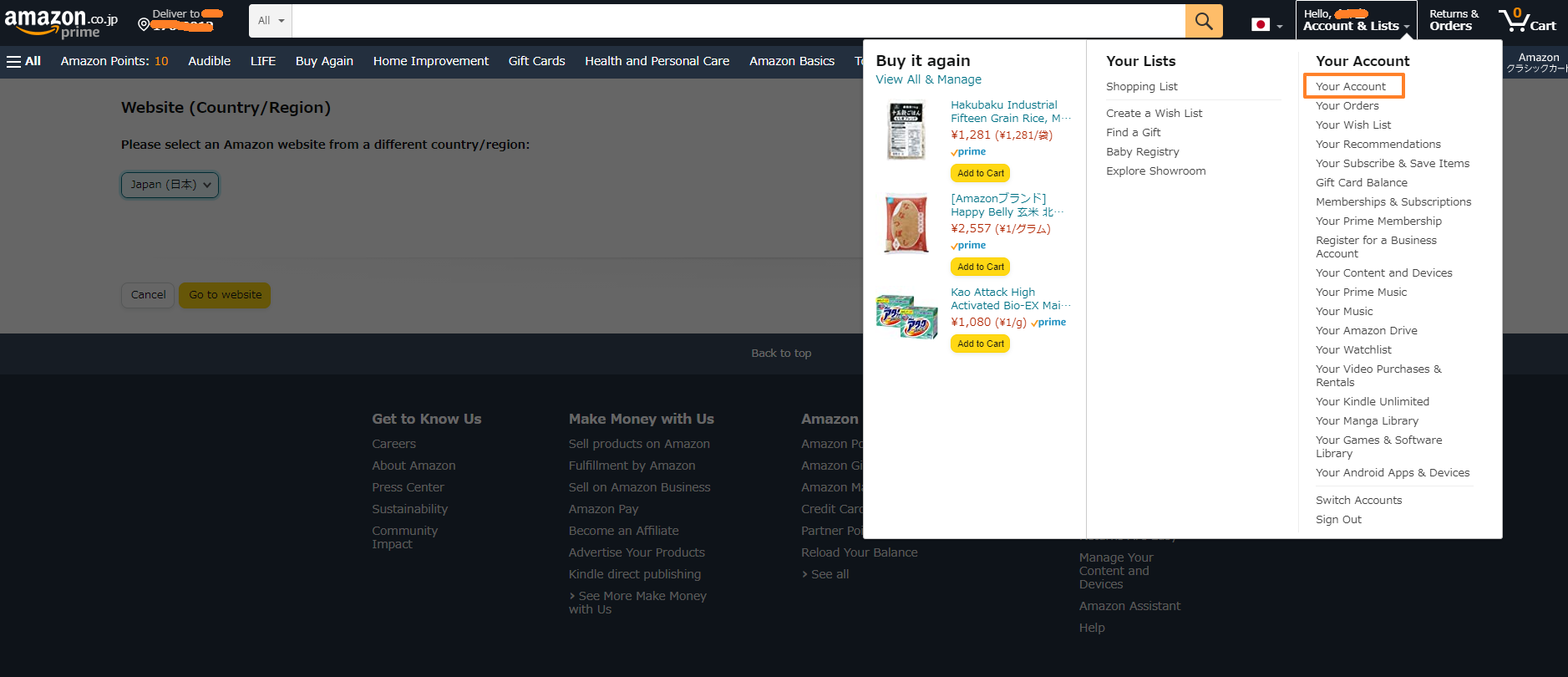This screenshot has width=1568, height=677.
Task: Click inside the search text field
Action: (x=738, y=21)
